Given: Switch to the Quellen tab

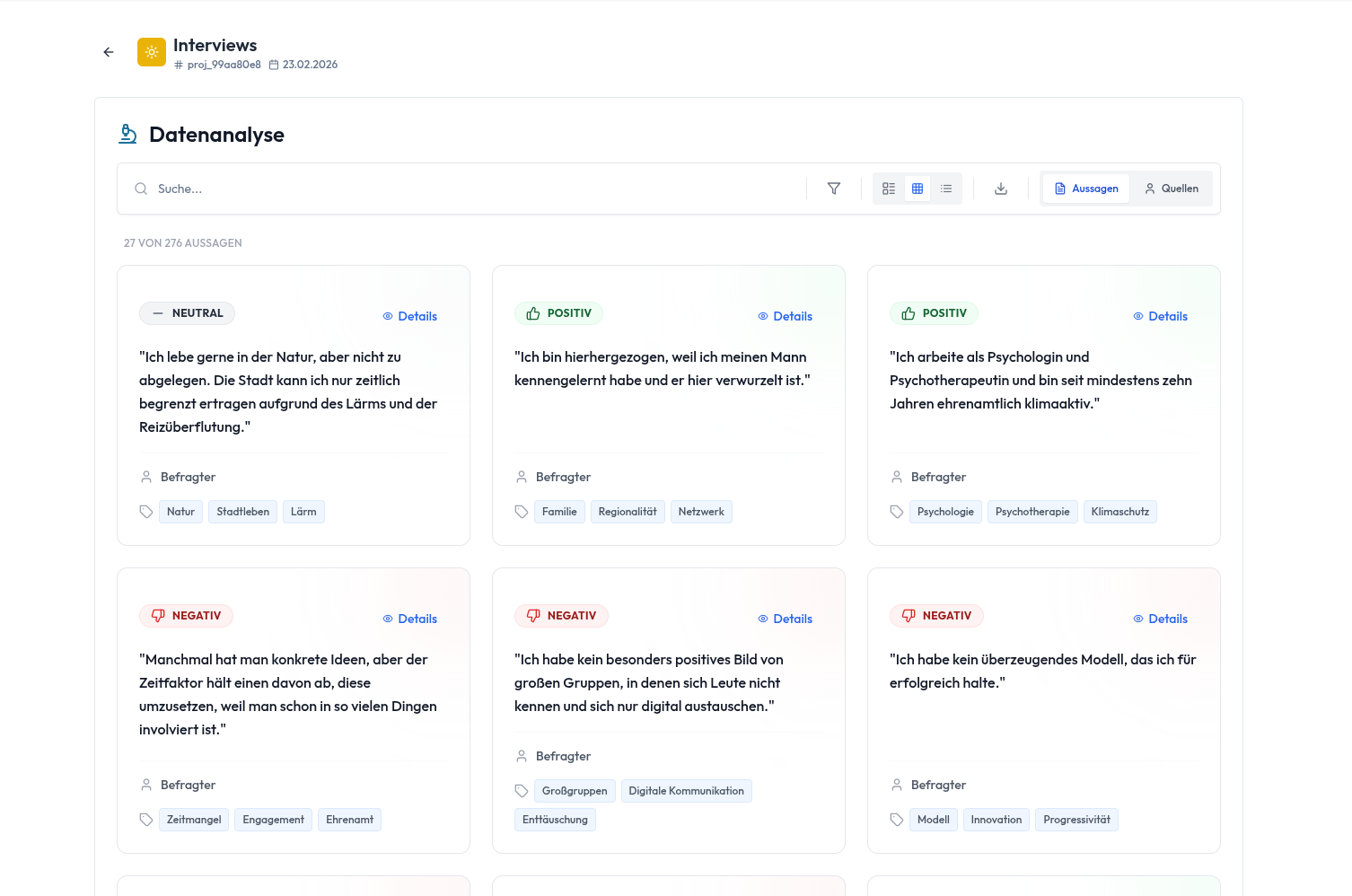Looking at the screenshot, I should 1172,189.
